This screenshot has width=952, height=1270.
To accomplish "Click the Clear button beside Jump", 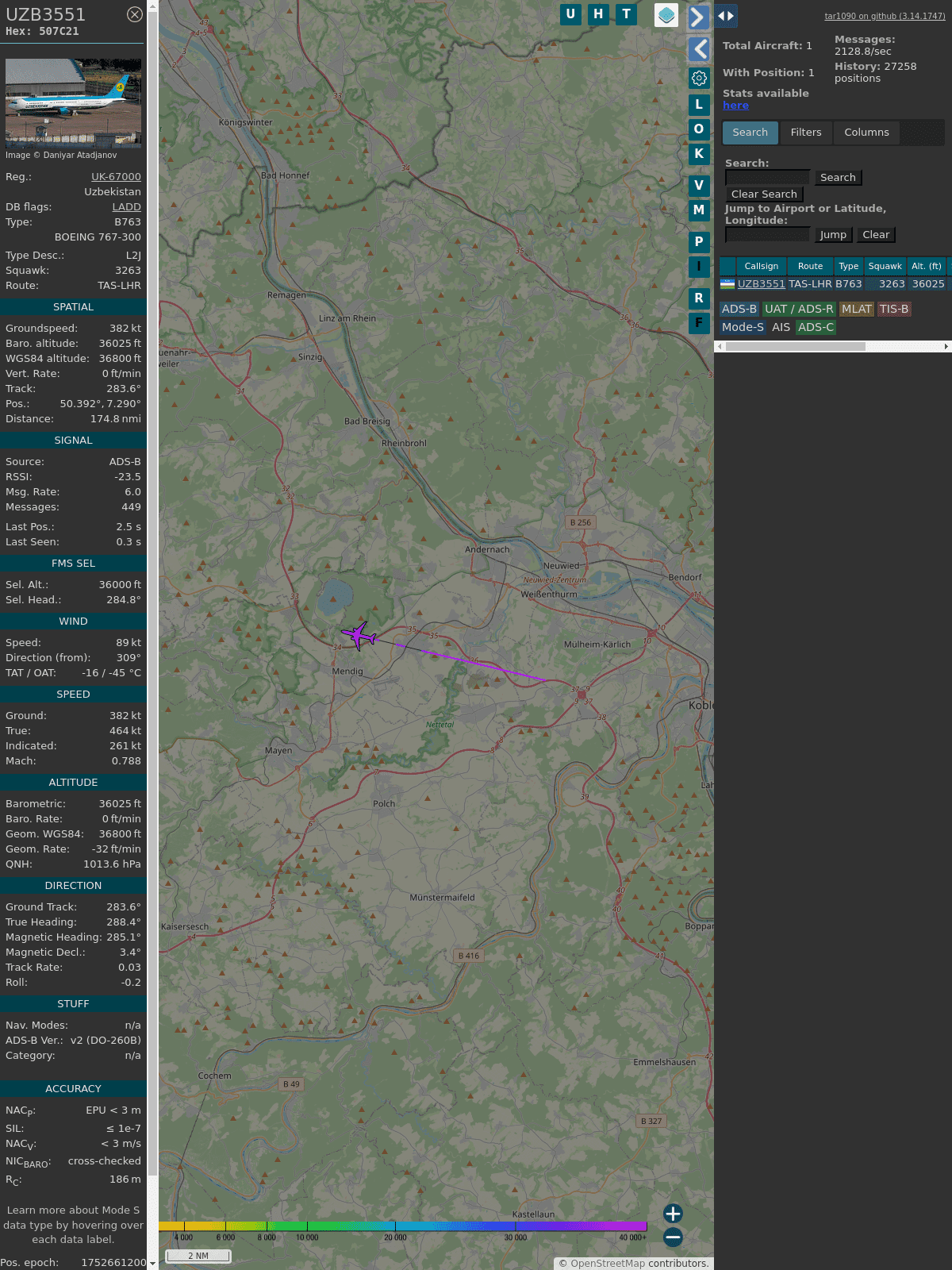I will point(876,235).
